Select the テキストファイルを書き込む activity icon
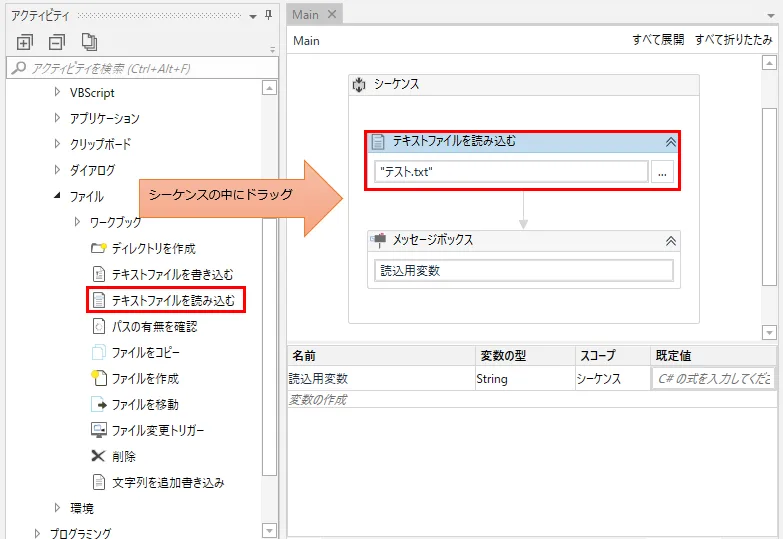 point(99,274)
